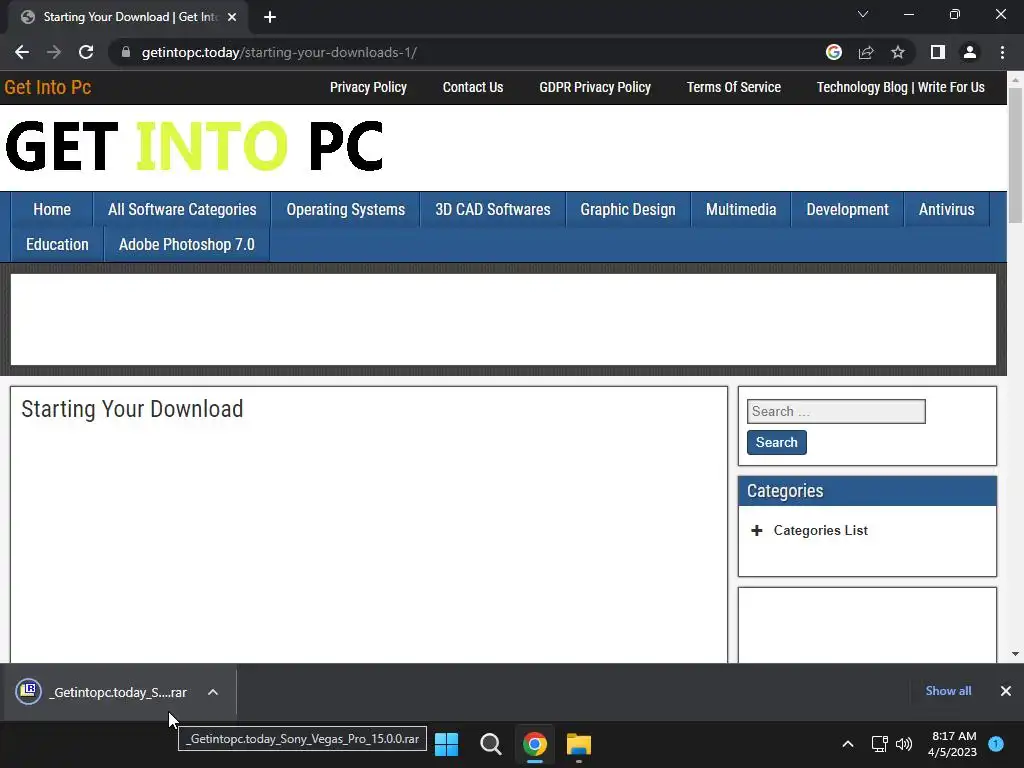The width and height of the screenshot is (1024, 768).
Task: Open the tab search dropdown
Action: point(863,14)
